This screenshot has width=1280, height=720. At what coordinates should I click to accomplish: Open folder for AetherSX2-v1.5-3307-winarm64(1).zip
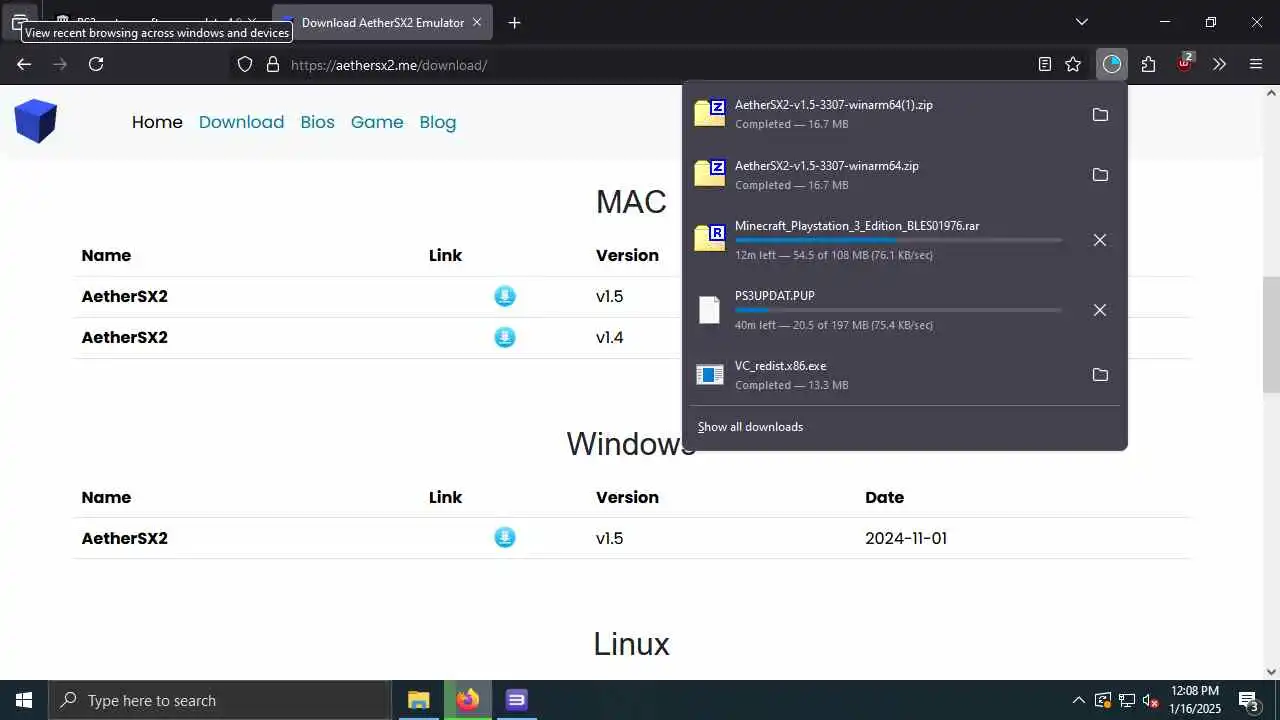[1100, 115]
